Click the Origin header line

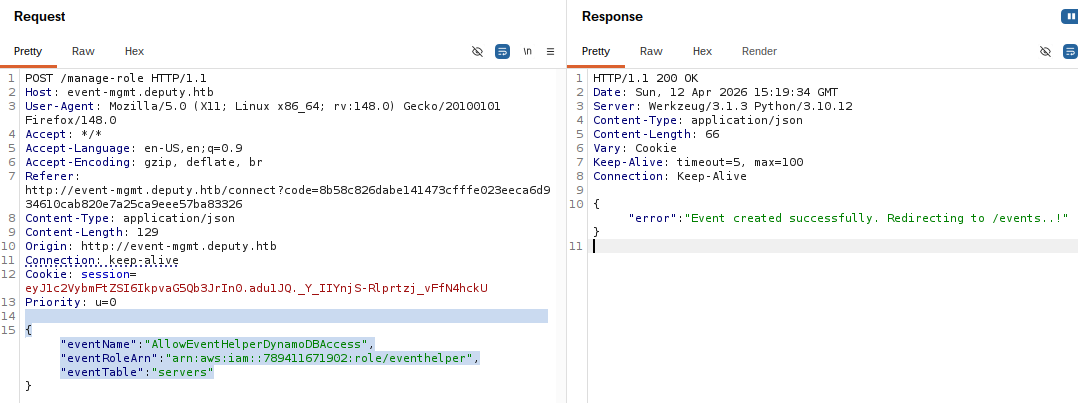pos(151,246)
